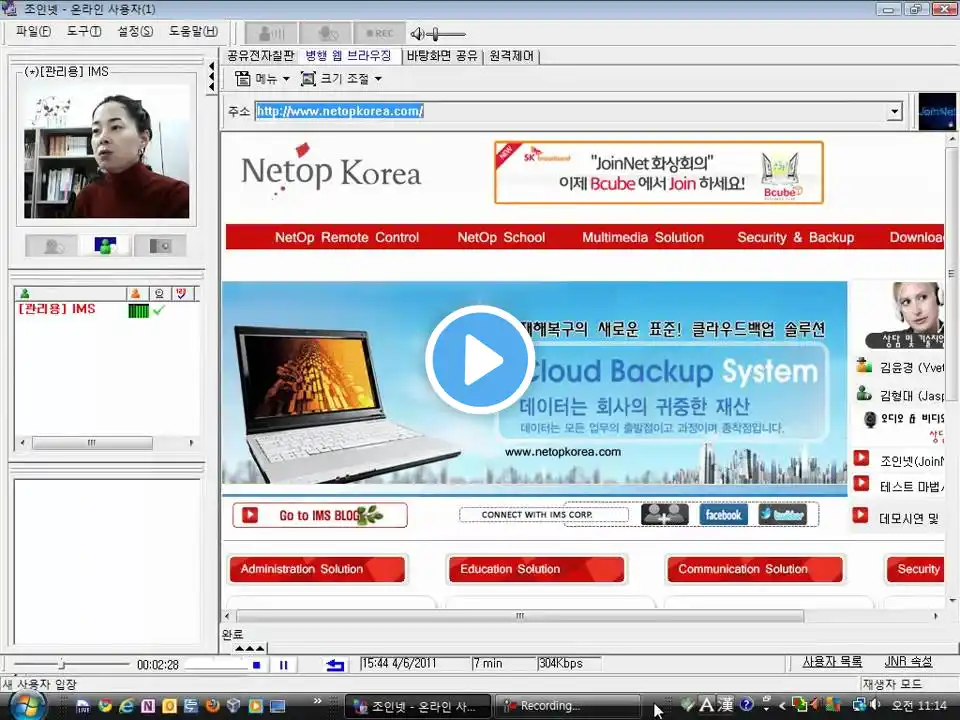Viewport: 960px width, 720px height.
Task: Click the webcam column header icon
Action: [x=159, y=294]
